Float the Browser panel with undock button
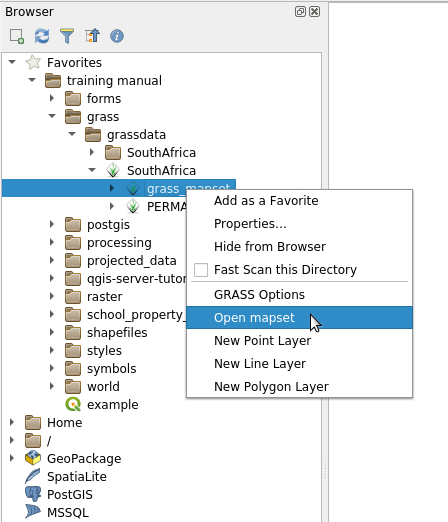Image resolution: width=448 pixels, height=522 pixels. click(x=300, y=12)
